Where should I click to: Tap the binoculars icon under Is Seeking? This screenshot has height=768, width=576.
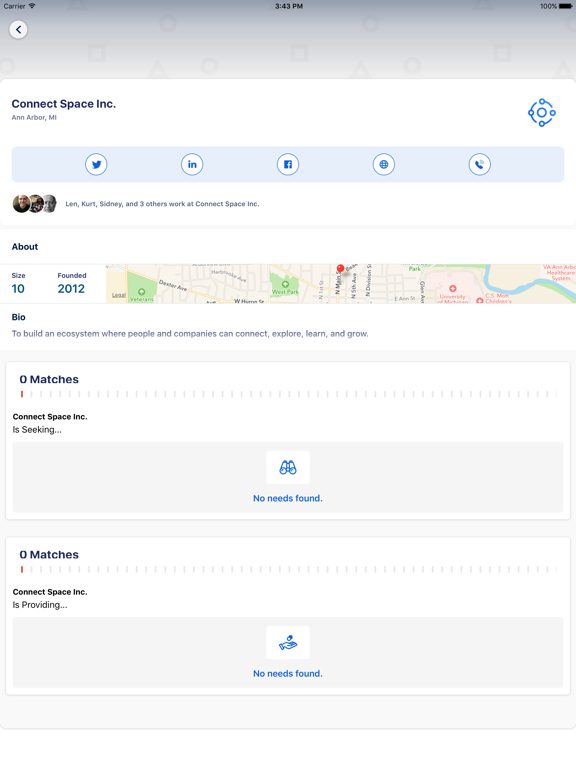pos(288,467)
